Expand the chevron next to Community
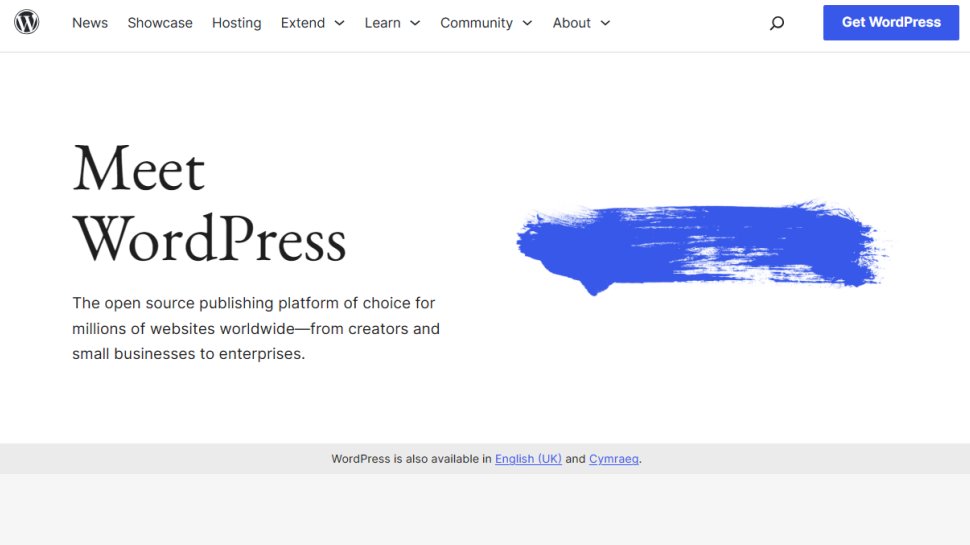Screen dimensions: 970x545 coord(527,23)
